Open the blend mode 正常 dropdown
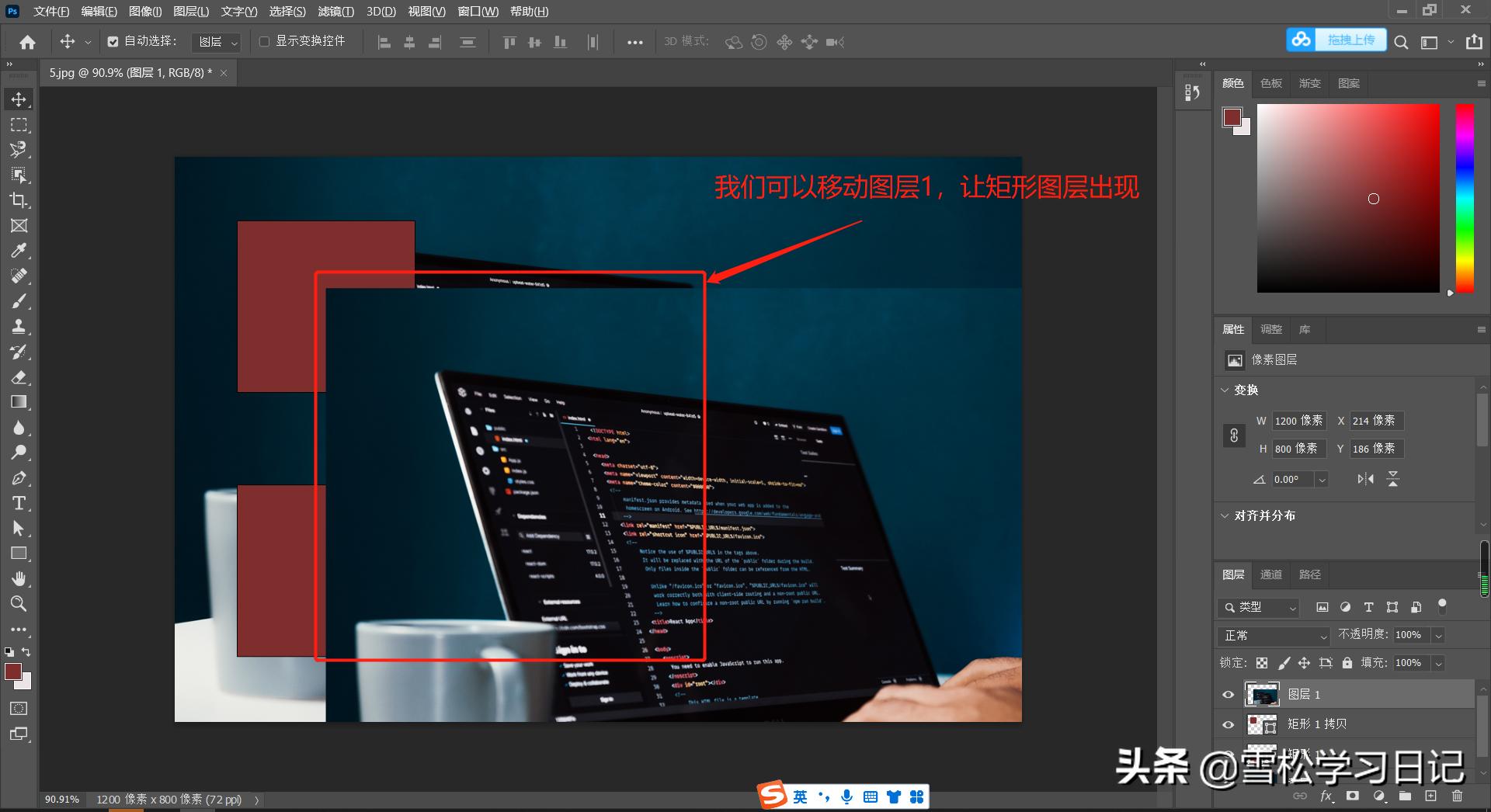 pyautogui.click(x=1272, y=635)
